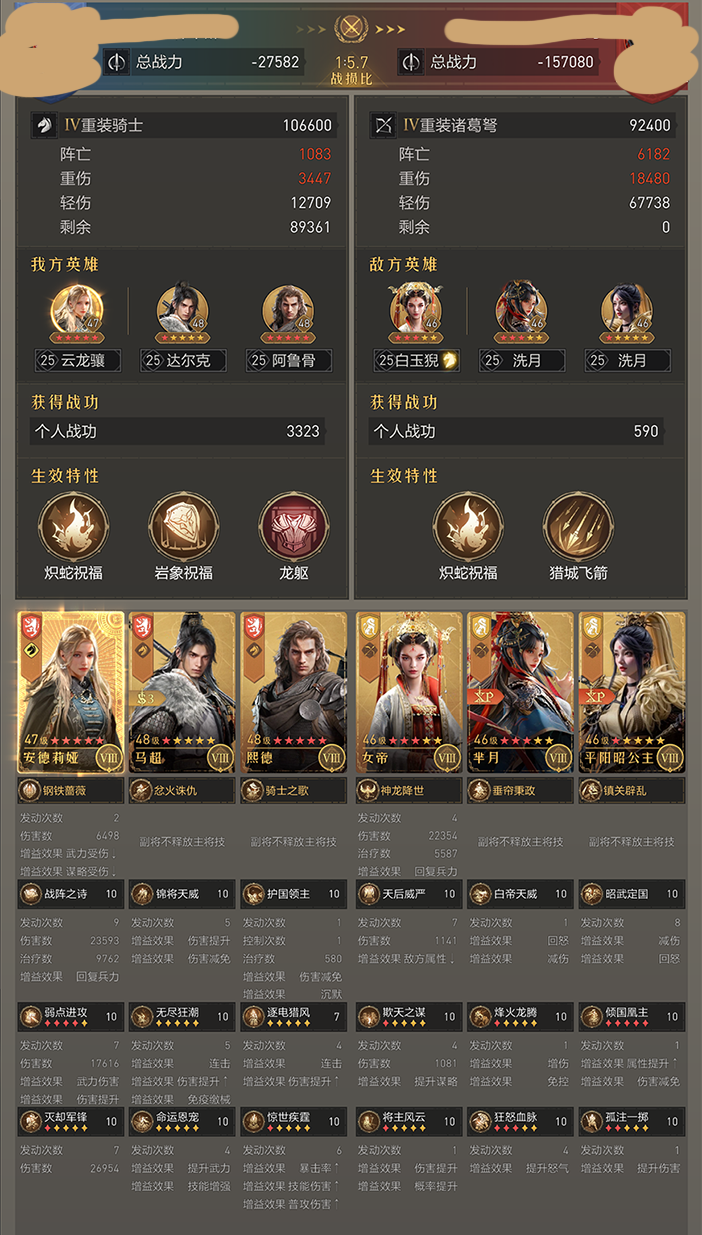View the 安德莉娅 hero card
The height and width of the screenshot is (1235, 702).
tap(71, 693)
